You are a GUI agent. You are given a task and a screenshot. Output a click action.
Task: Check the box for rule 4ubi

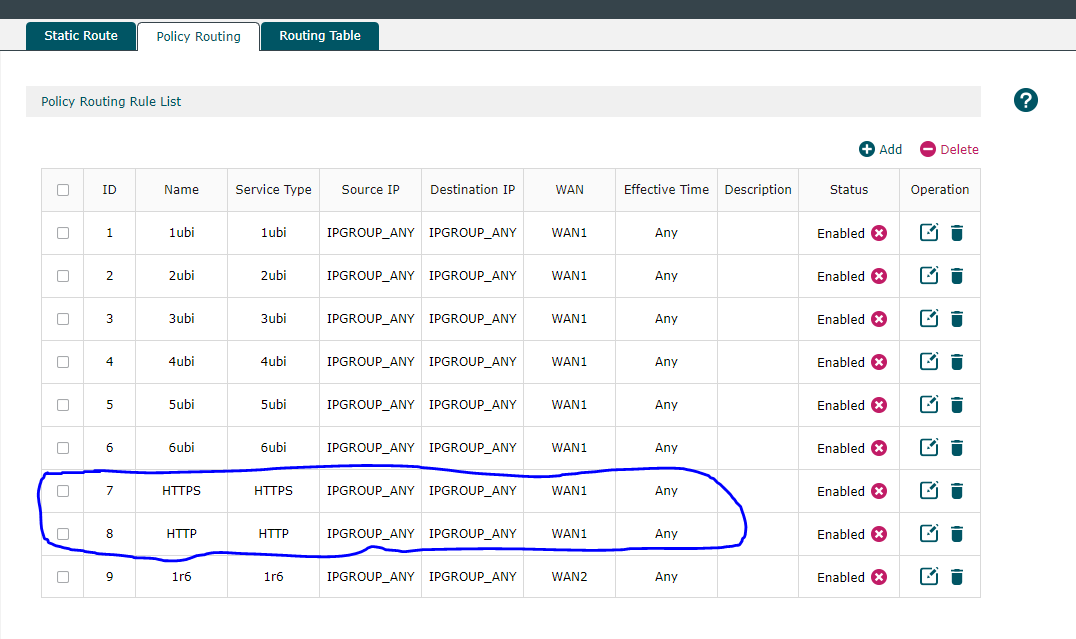(x=63, y=362)
